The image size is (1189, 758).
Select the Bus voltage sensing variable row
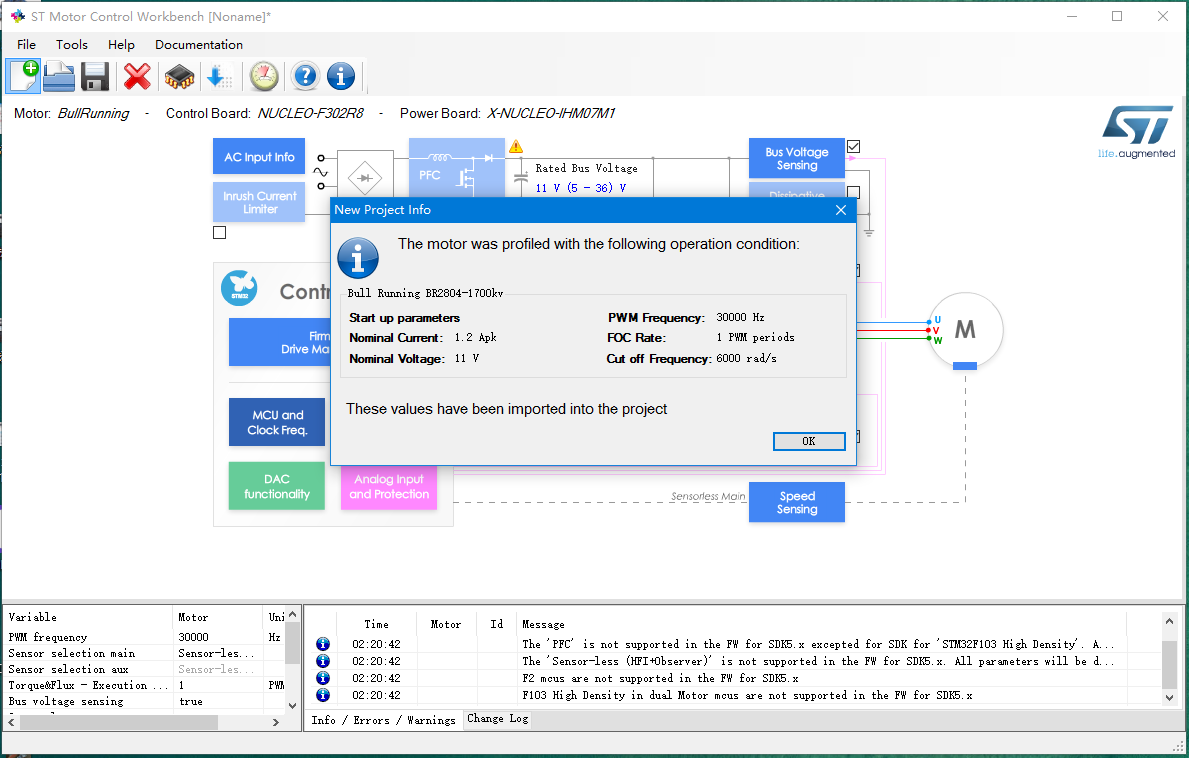144,701
